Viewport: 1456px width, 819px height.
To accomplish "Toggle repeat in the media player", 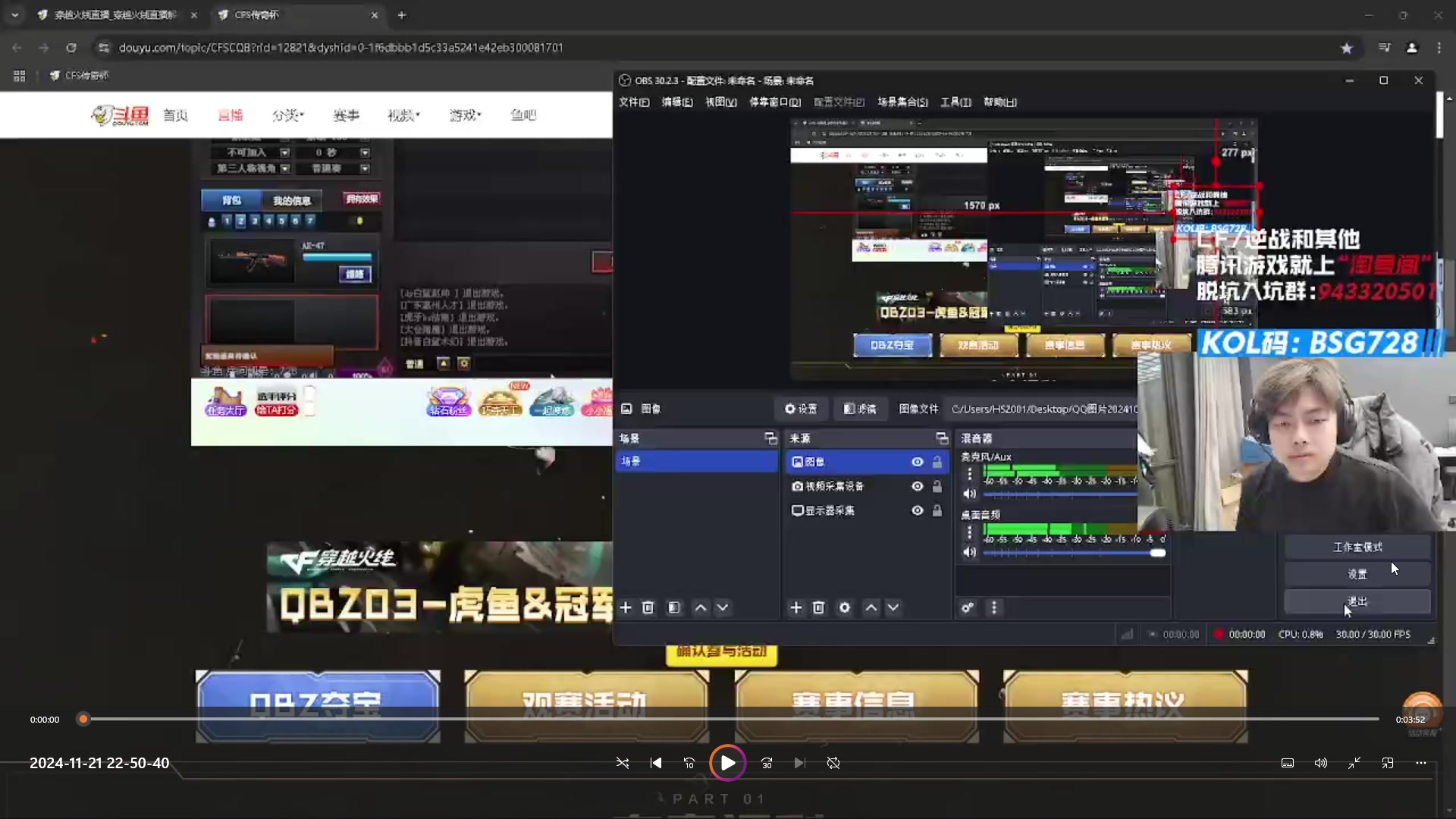I will coord(833,763).
